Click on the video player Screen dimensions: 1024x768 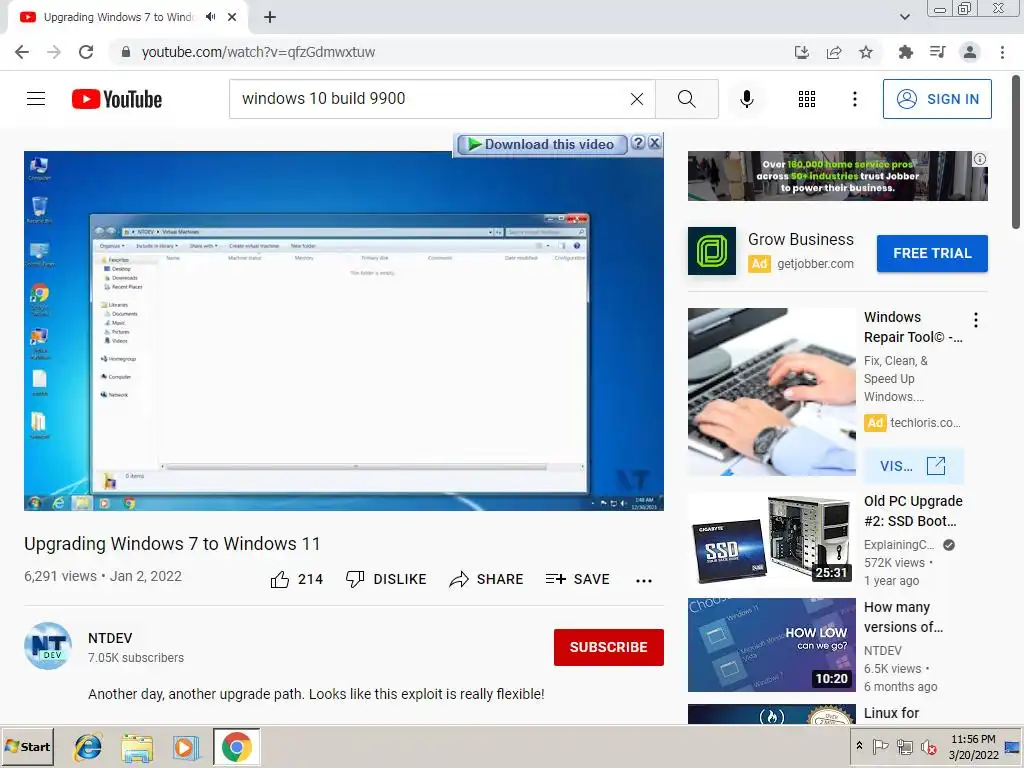click(344, 331)
